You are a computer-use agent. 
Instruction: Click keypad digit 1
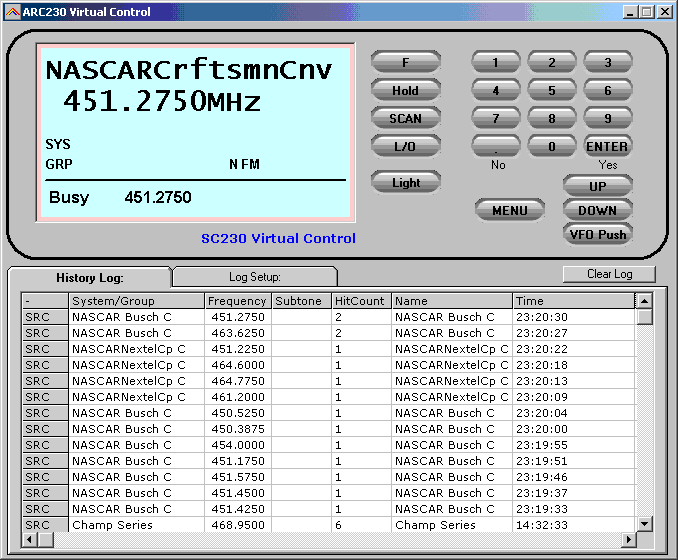[496, 63]
